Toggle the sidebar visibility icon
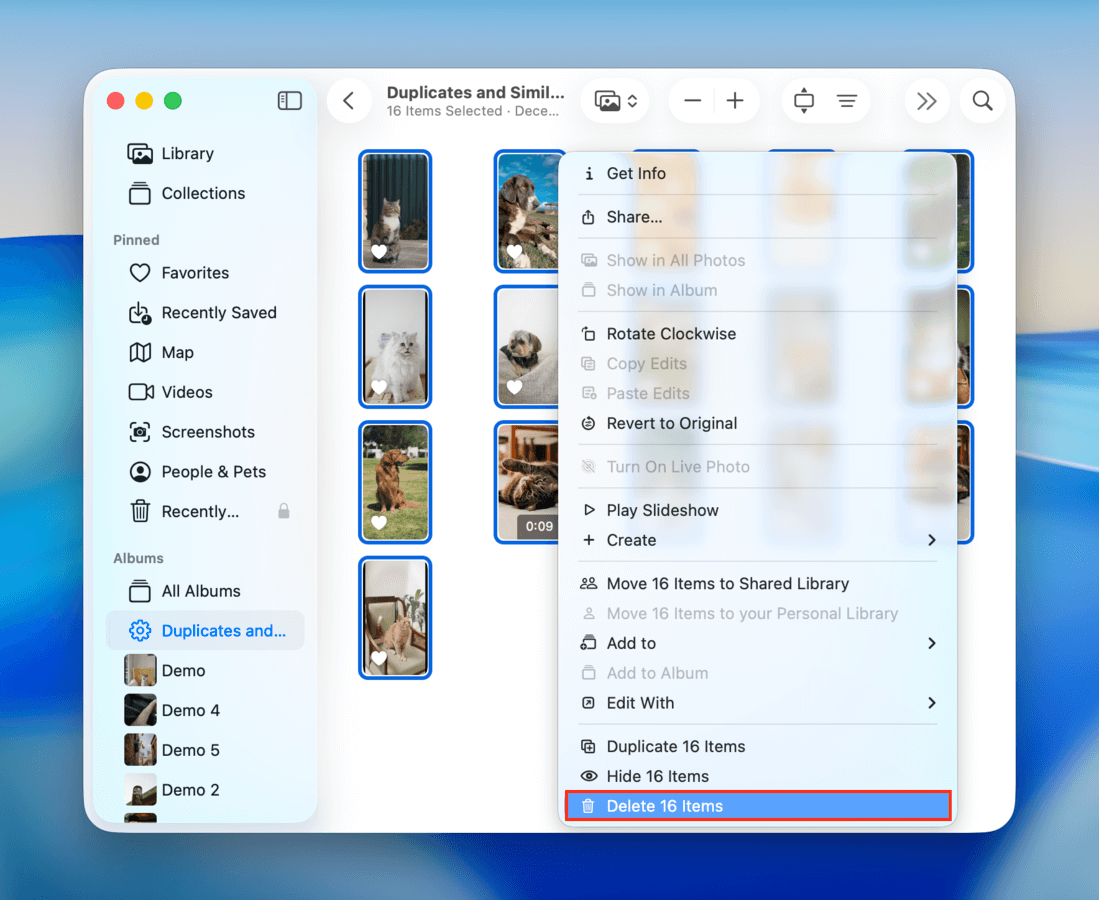Screen dimensions: 1099x900 click(289, 100)
